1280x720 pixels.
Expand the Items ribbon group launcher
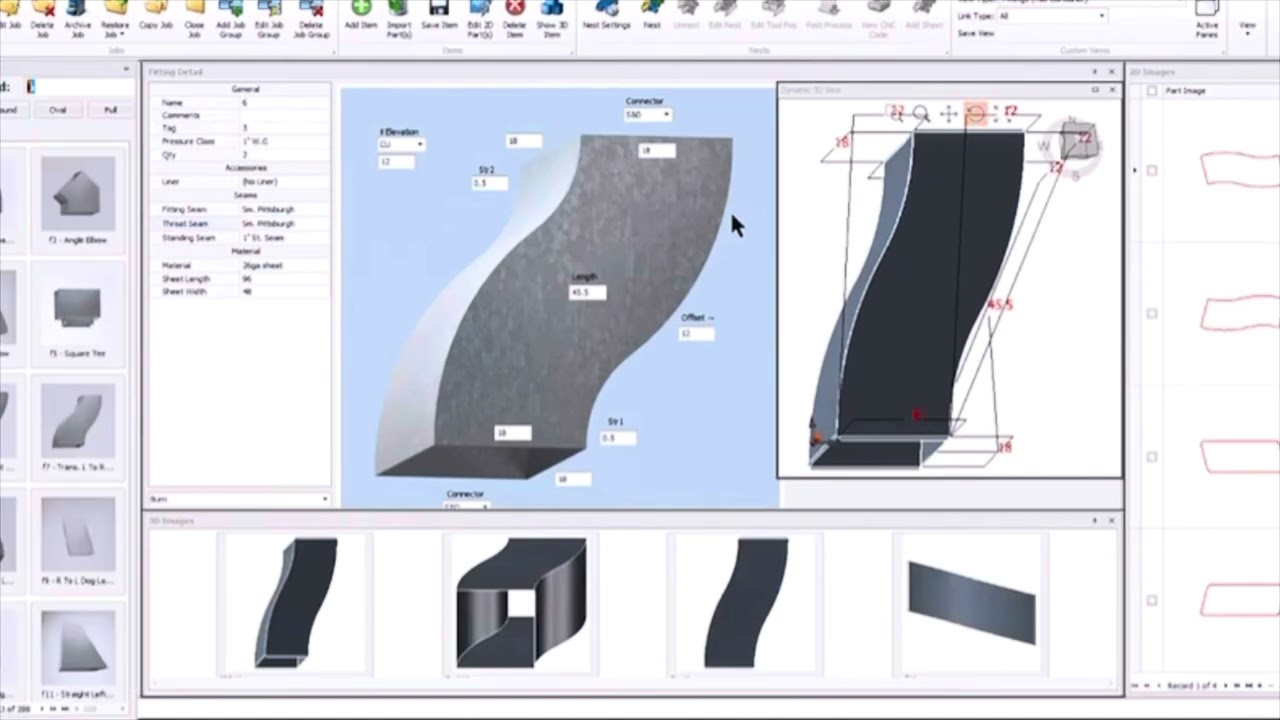(572, 50)
